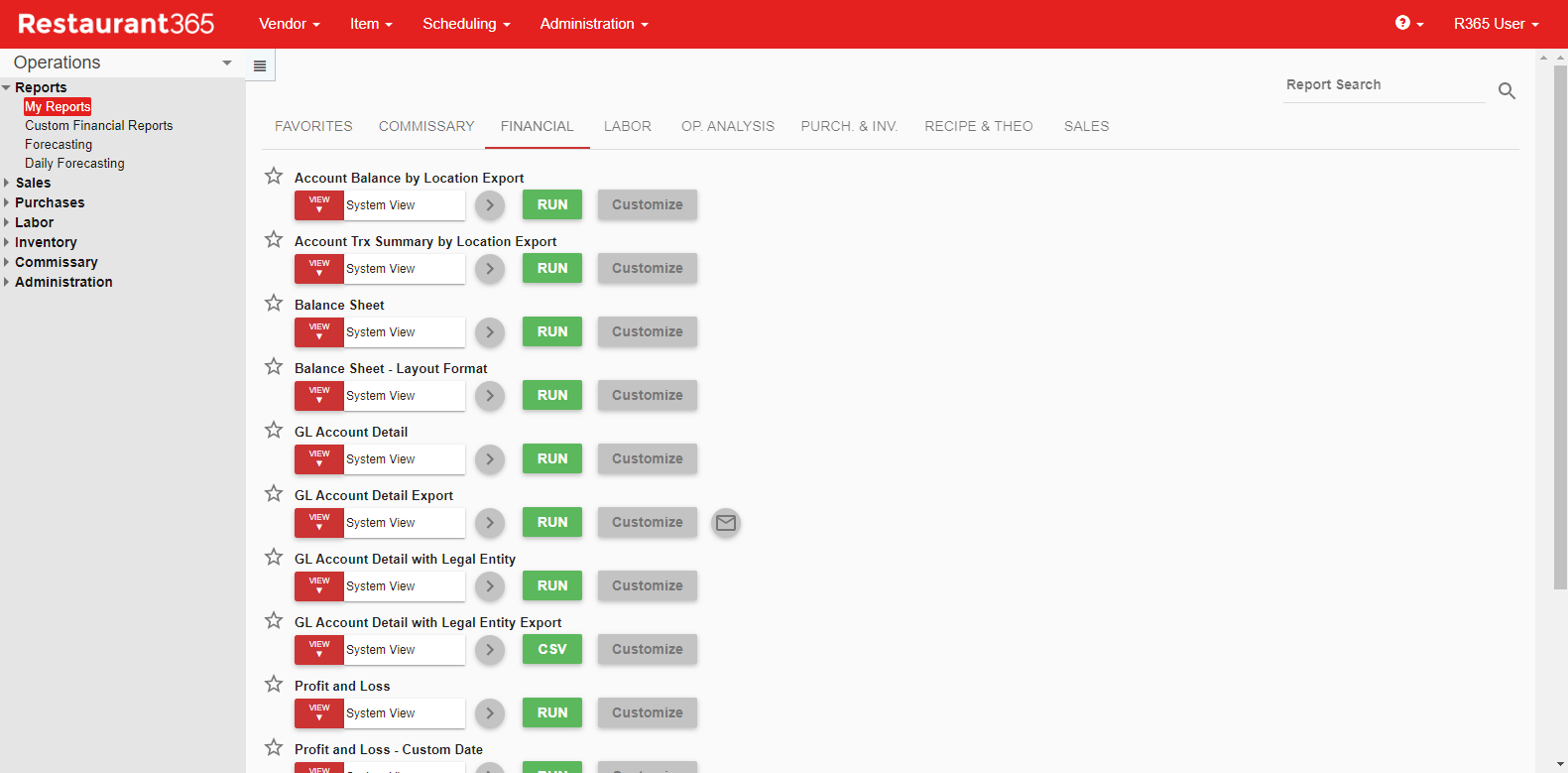Image resolution: width=1568 pixels, height=773 pixels.
Task: Open the Item menu
Action: click(x=371, y=24)
